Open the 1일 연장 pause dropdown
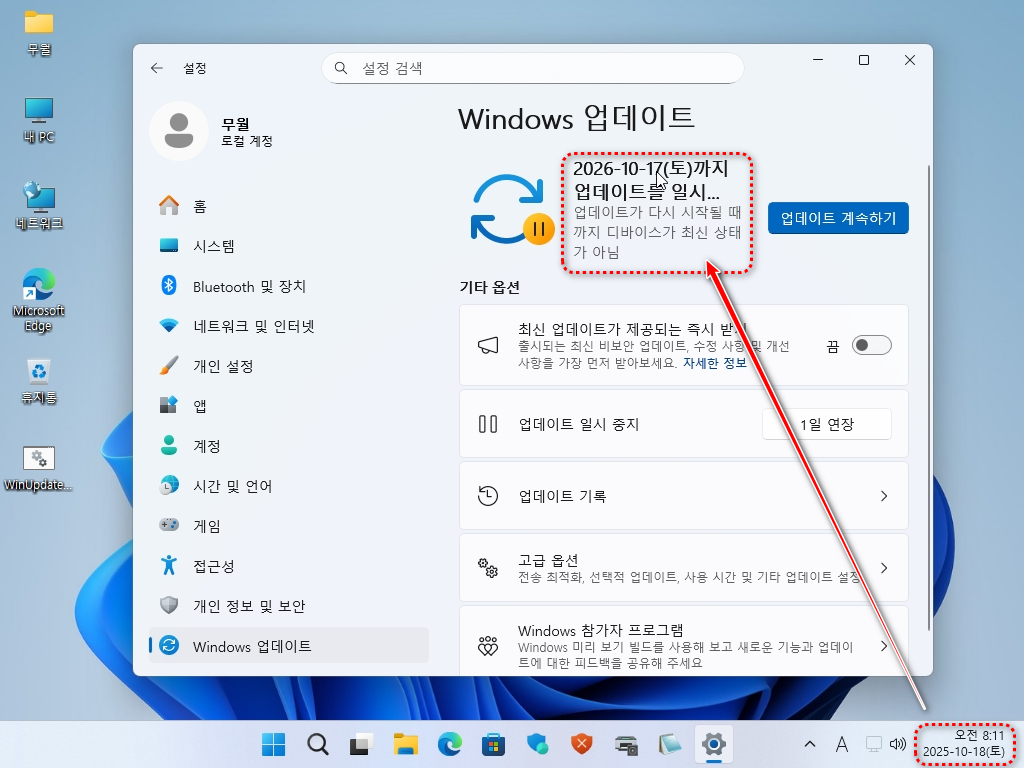The height and width of the screenshot is (768, 1024). click(x=827, y=424)
